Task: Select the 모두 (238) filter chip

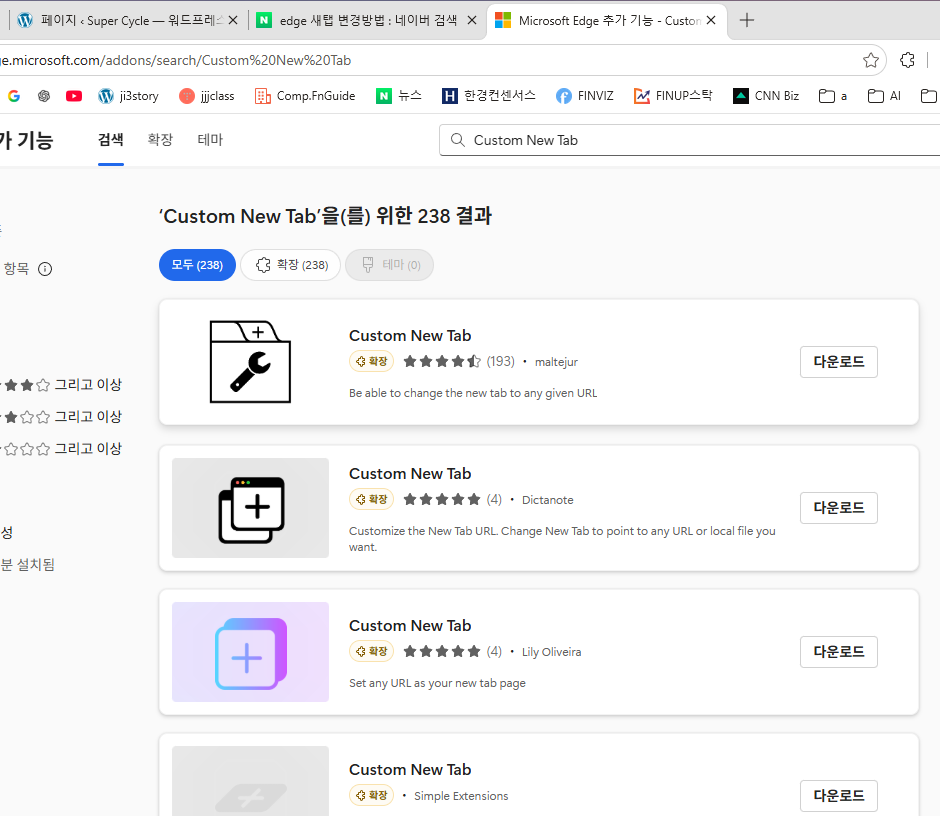Action: 197,265
